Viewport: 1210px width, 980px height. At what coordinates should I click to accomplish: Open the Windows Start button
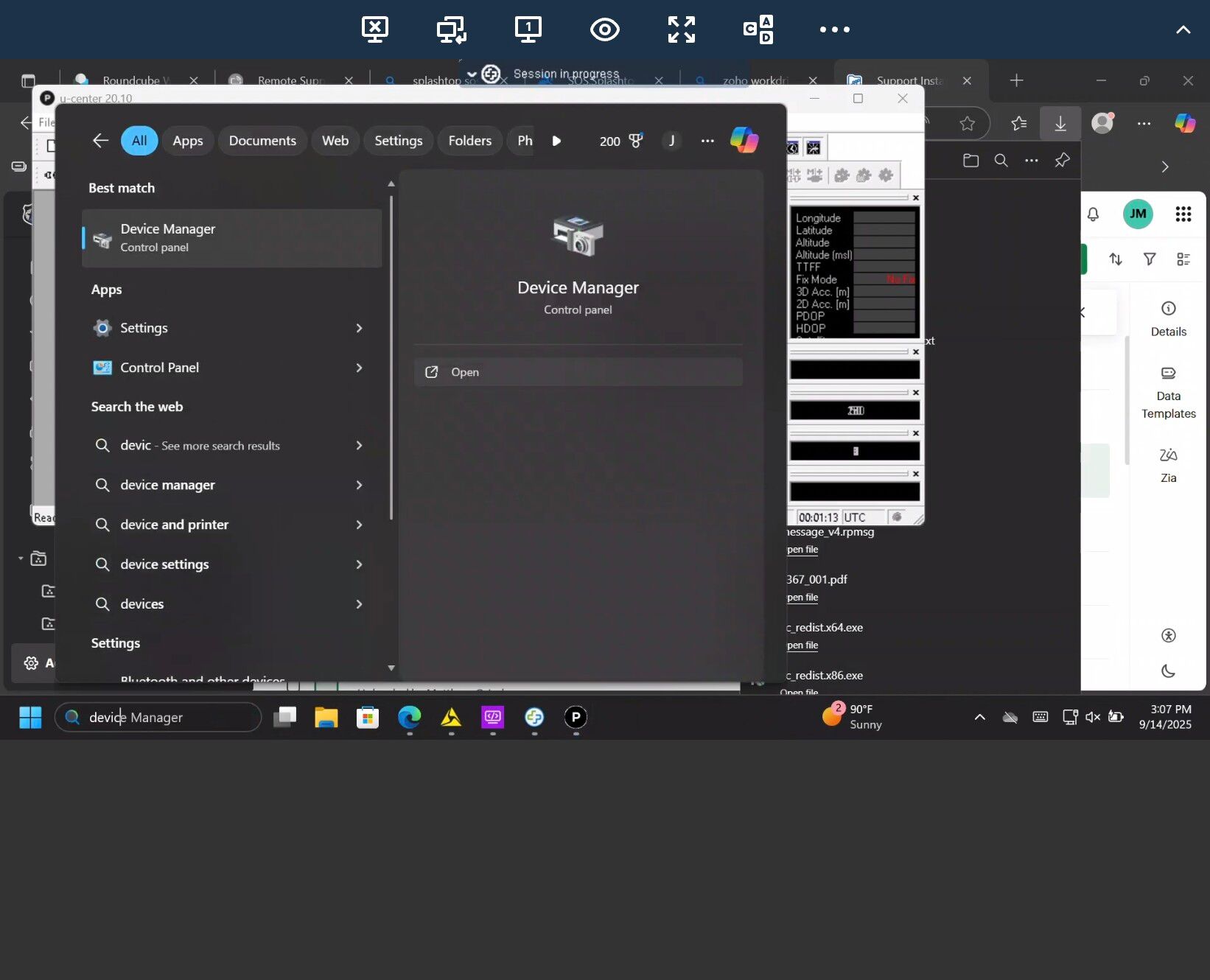[30, 717]
